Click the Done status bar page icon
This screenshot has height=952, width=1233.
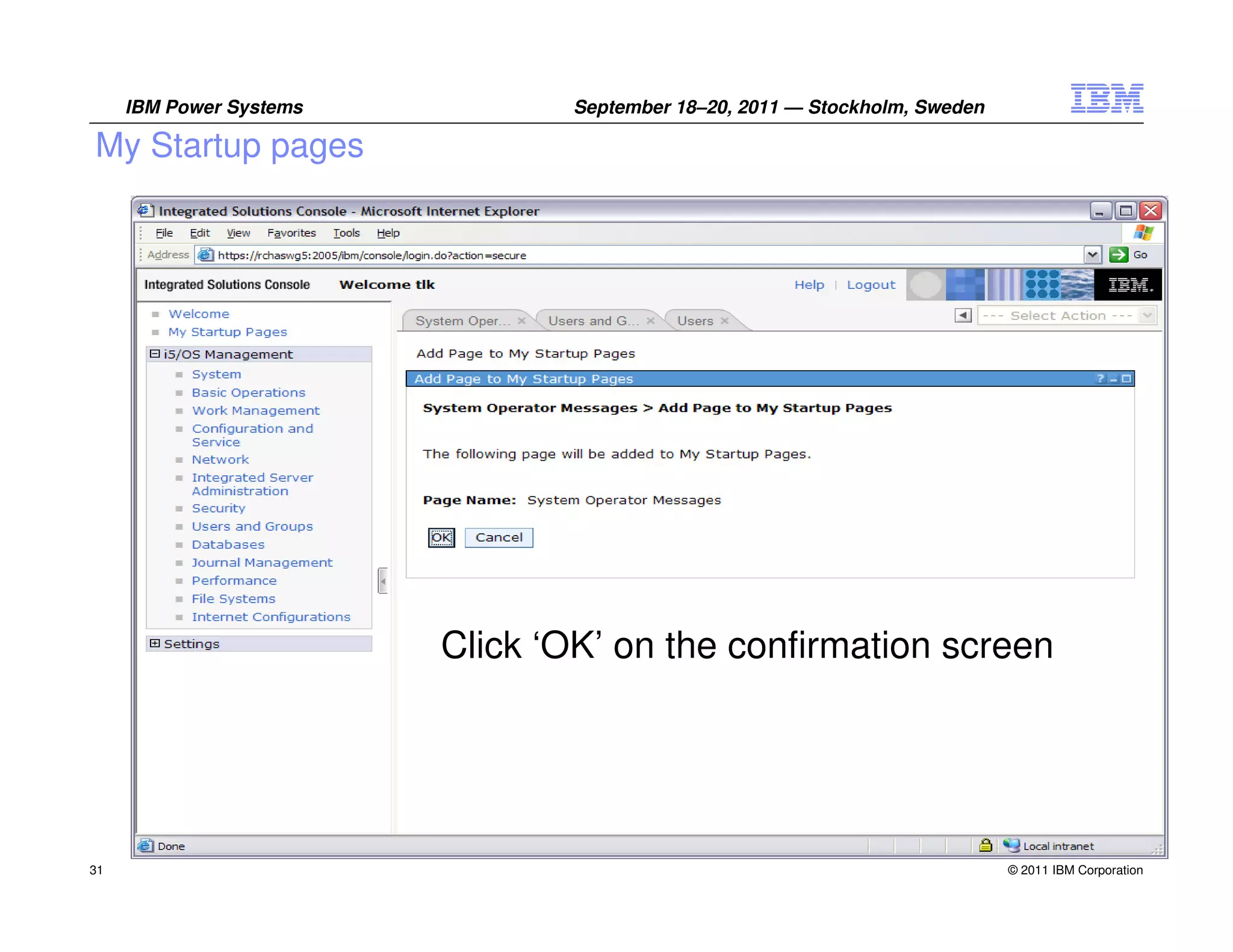145,845
